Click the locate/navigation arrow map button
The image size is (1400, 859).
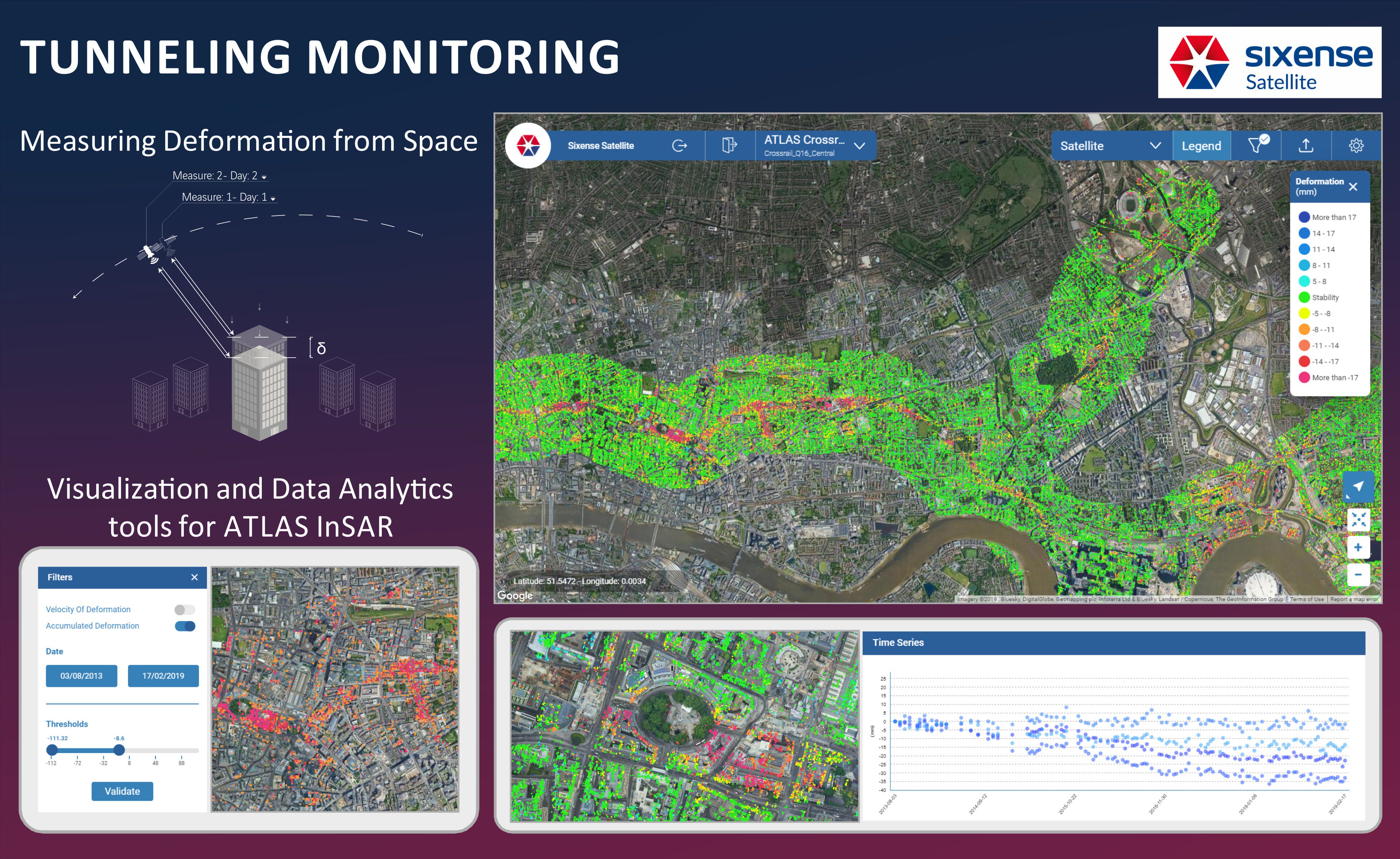click(x=1358, y=486)
